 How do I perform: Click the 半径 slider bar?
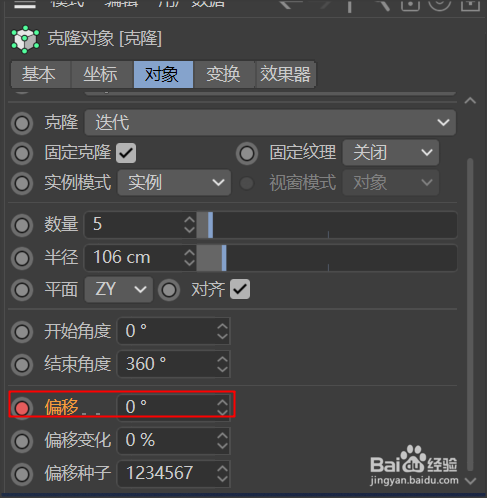coord(327,258)
